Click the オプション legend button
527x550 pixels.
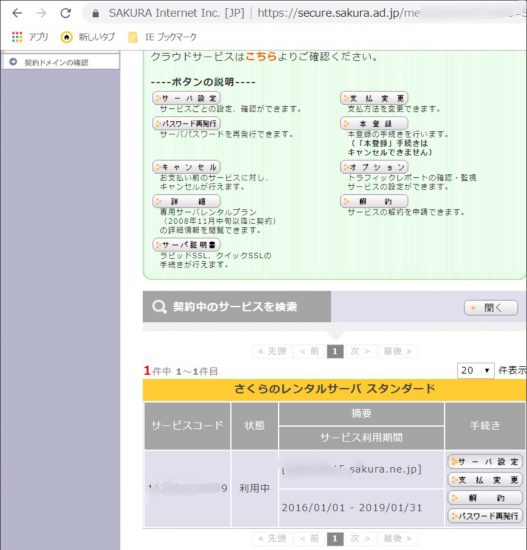374,167
